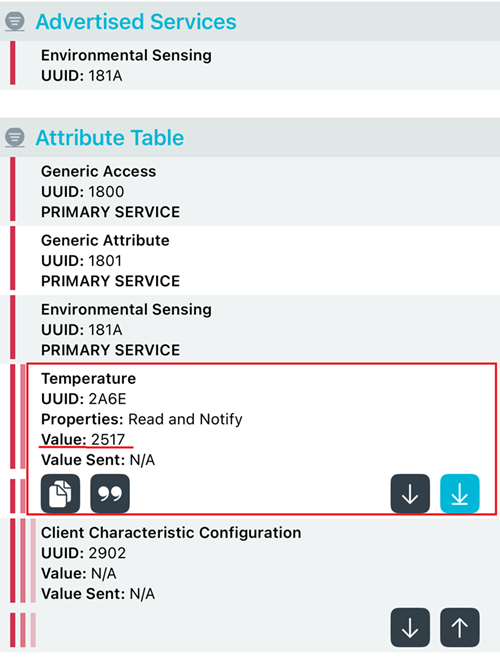
Task: Select the Generic Attribute primary service
Action: click(x=250, y=261)
